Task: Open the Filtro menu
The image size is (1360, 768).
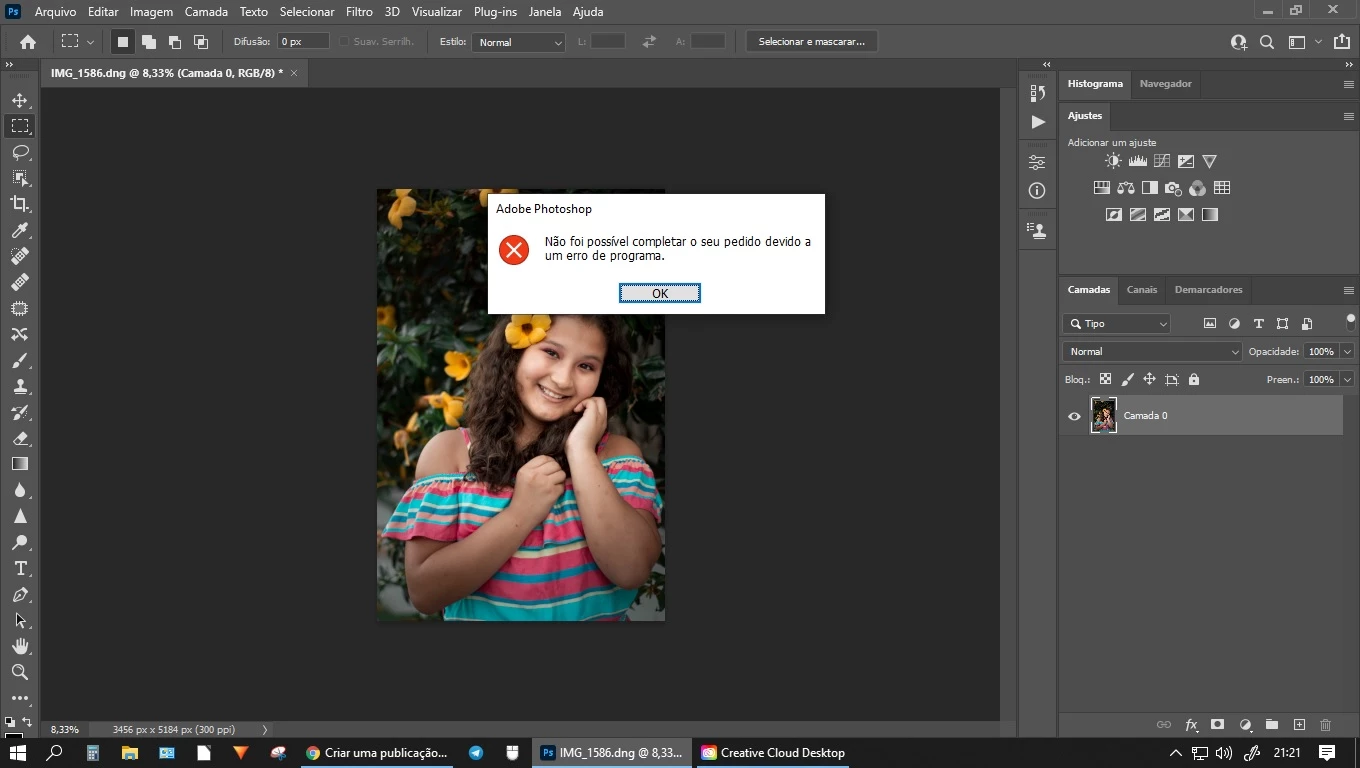Action: coord(359,12)
